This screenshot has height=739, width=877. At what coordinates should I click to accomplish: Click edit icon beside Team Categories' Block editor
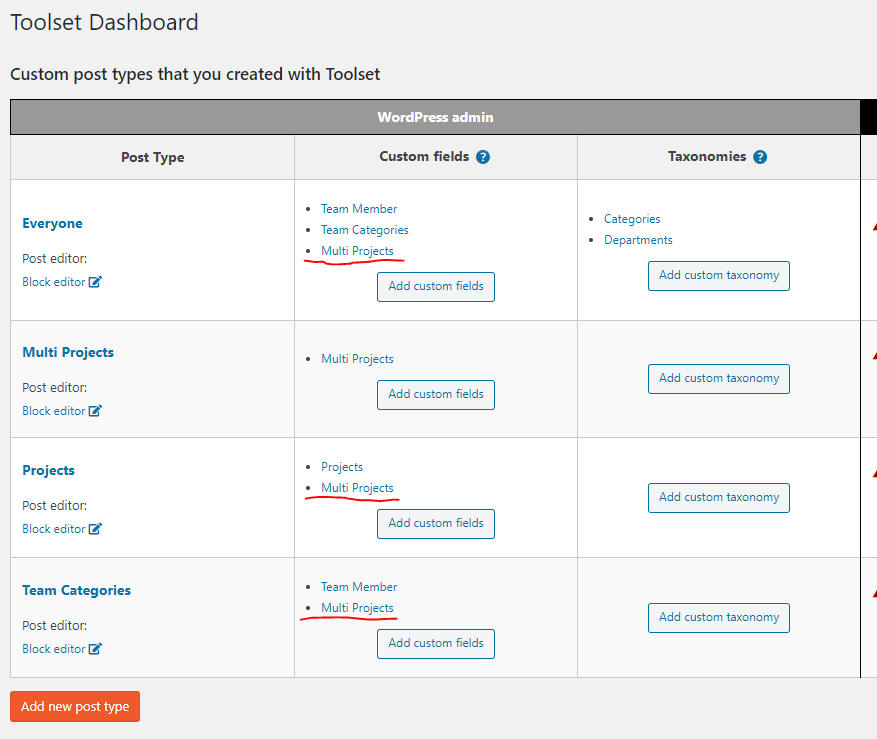click(95, 649)
